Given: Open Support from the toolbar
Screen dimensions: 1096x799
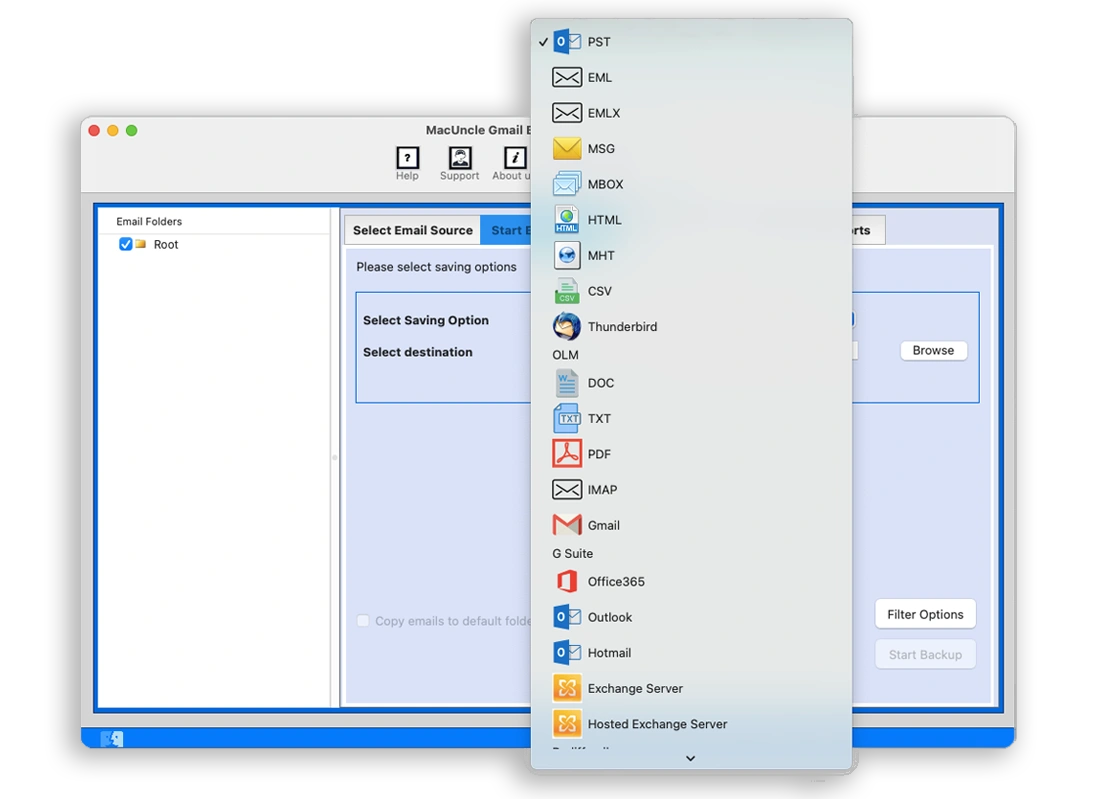Looking at the screenshot, I should (459, 164).
